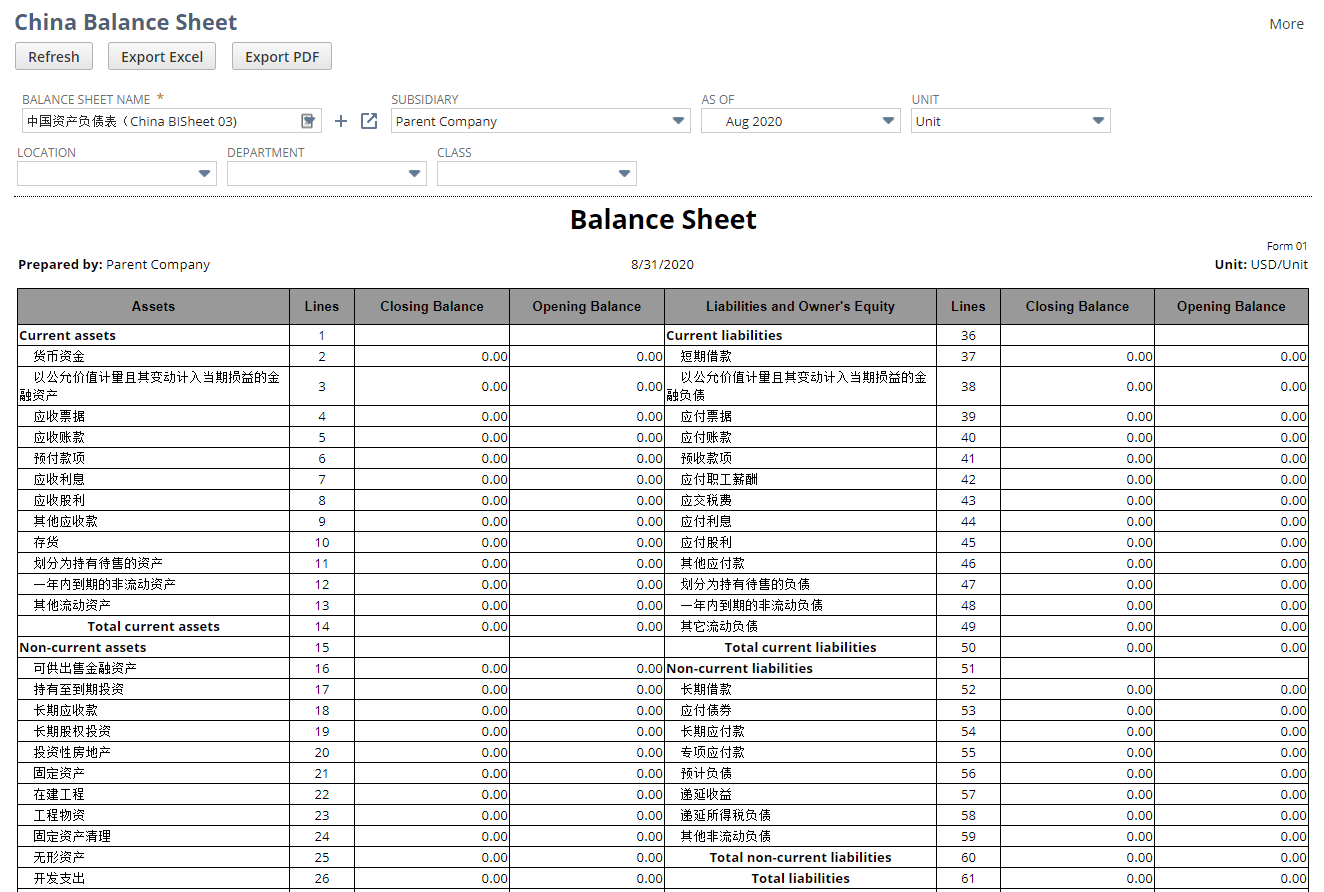
Task: Click the Current liabilities heading
Action: coord(724,336)
